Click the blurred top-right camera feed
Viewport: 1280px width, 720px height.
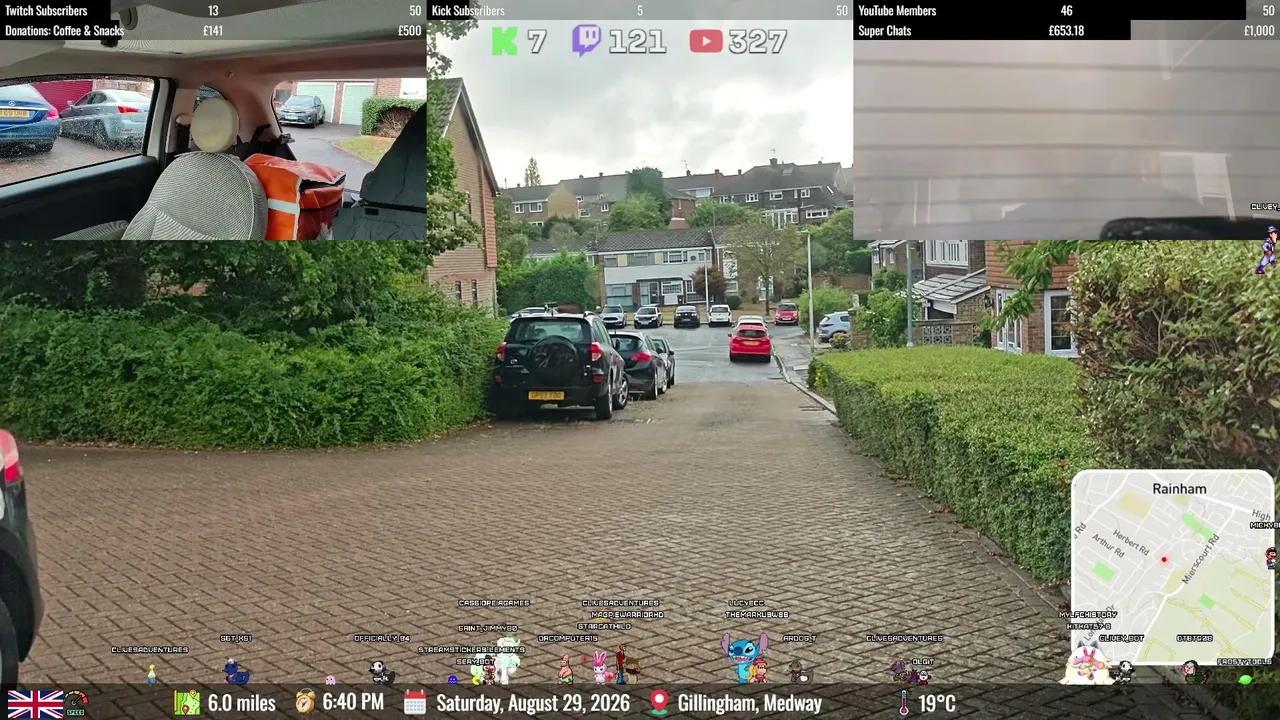[1066, 140]
